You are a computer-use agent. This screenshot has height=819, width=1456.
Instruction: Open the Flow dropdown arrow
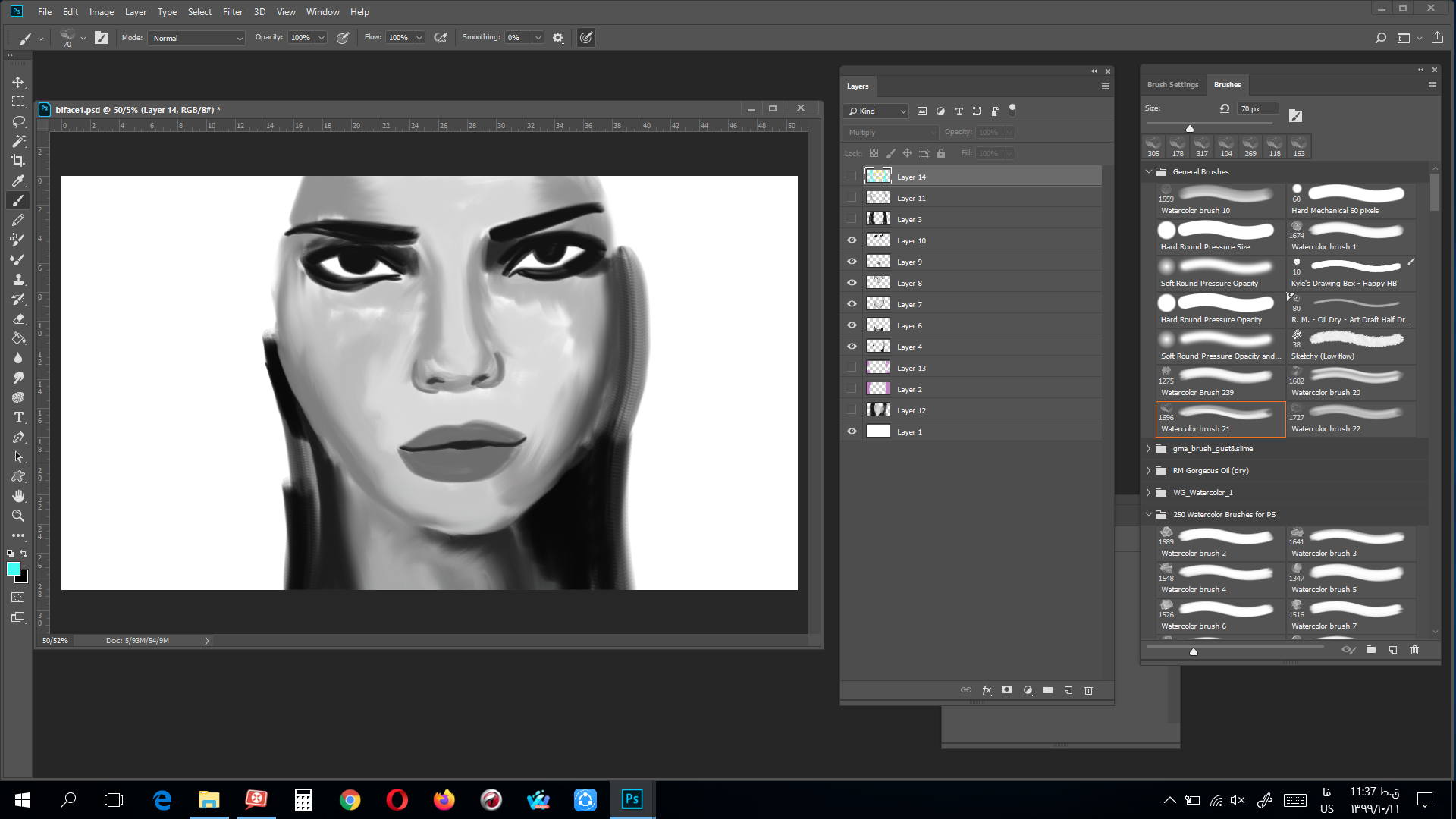tap(419, 38)
